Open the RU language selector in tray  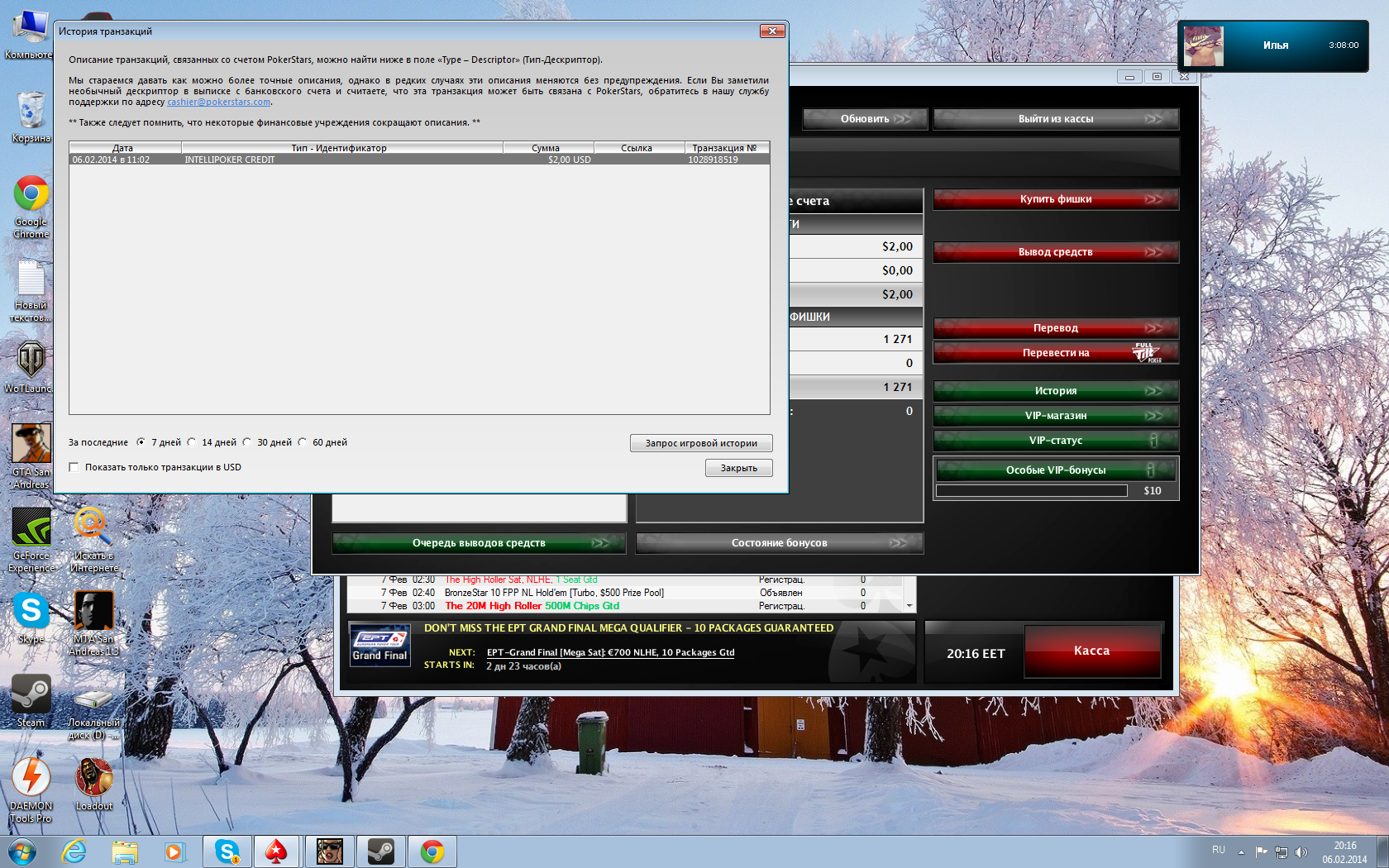tap(1219, 850)
